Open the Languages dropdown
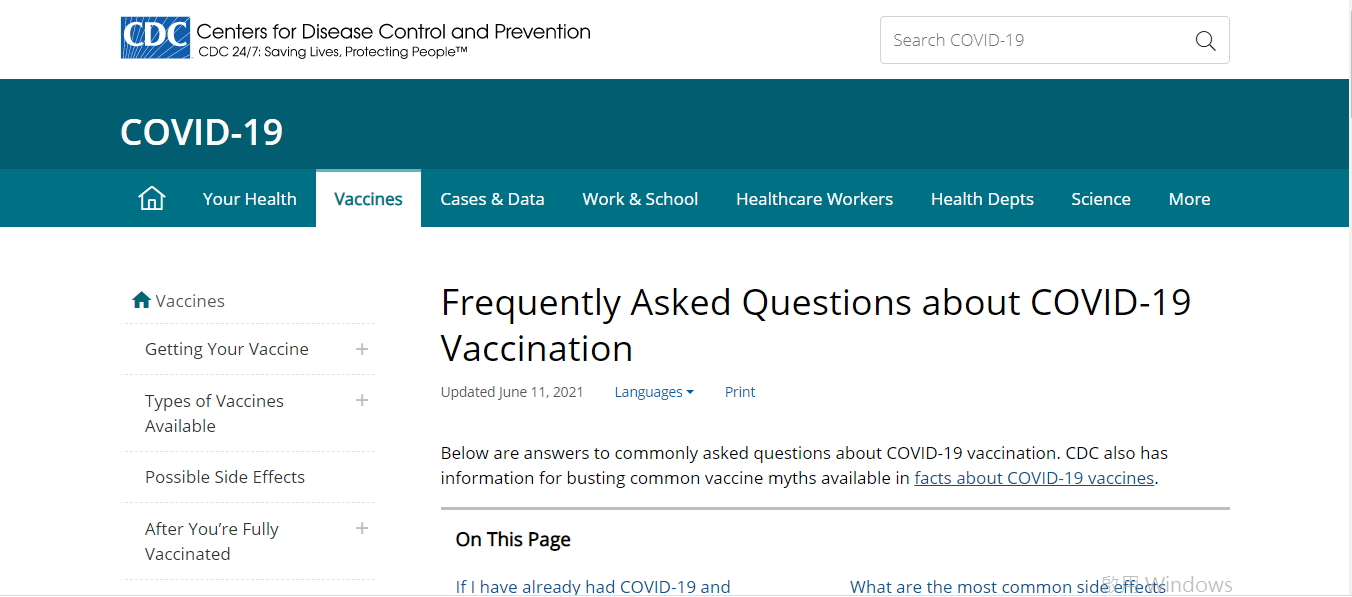This screenshot has width=1352, height=597. (x=653, y=392)
